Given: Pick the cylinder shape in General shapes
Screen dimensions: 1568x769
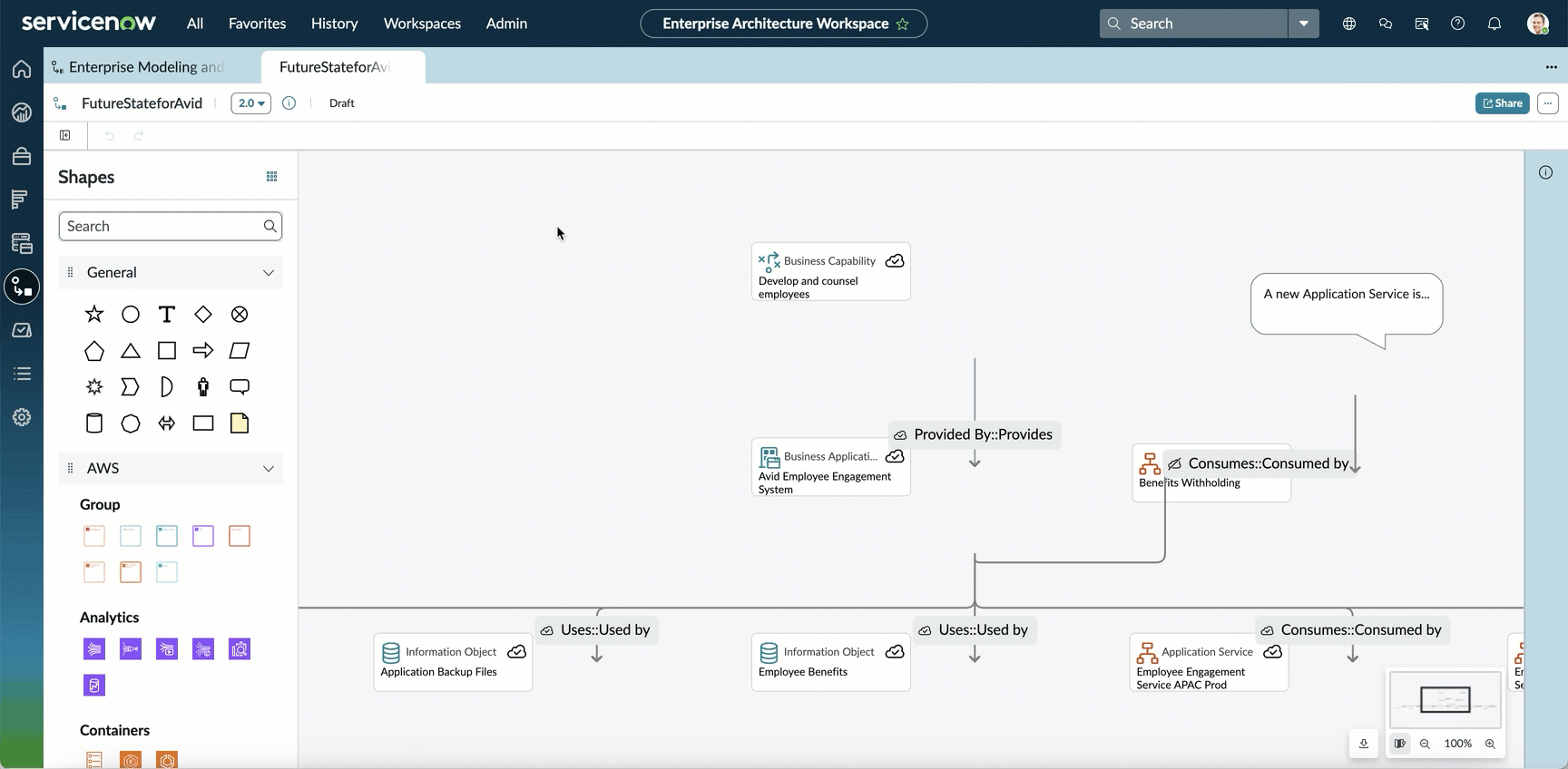Looking at the screenshot, I should coord(94,423).
